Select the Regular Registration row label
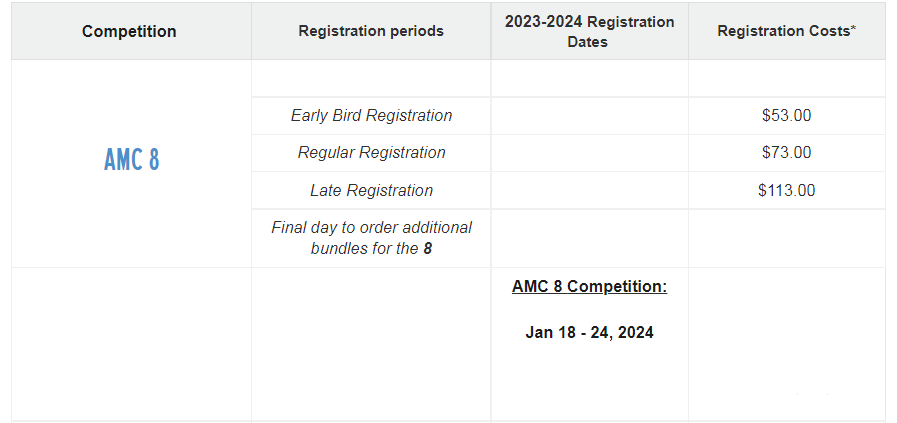897x423 pixels. [x=371, y=153]
